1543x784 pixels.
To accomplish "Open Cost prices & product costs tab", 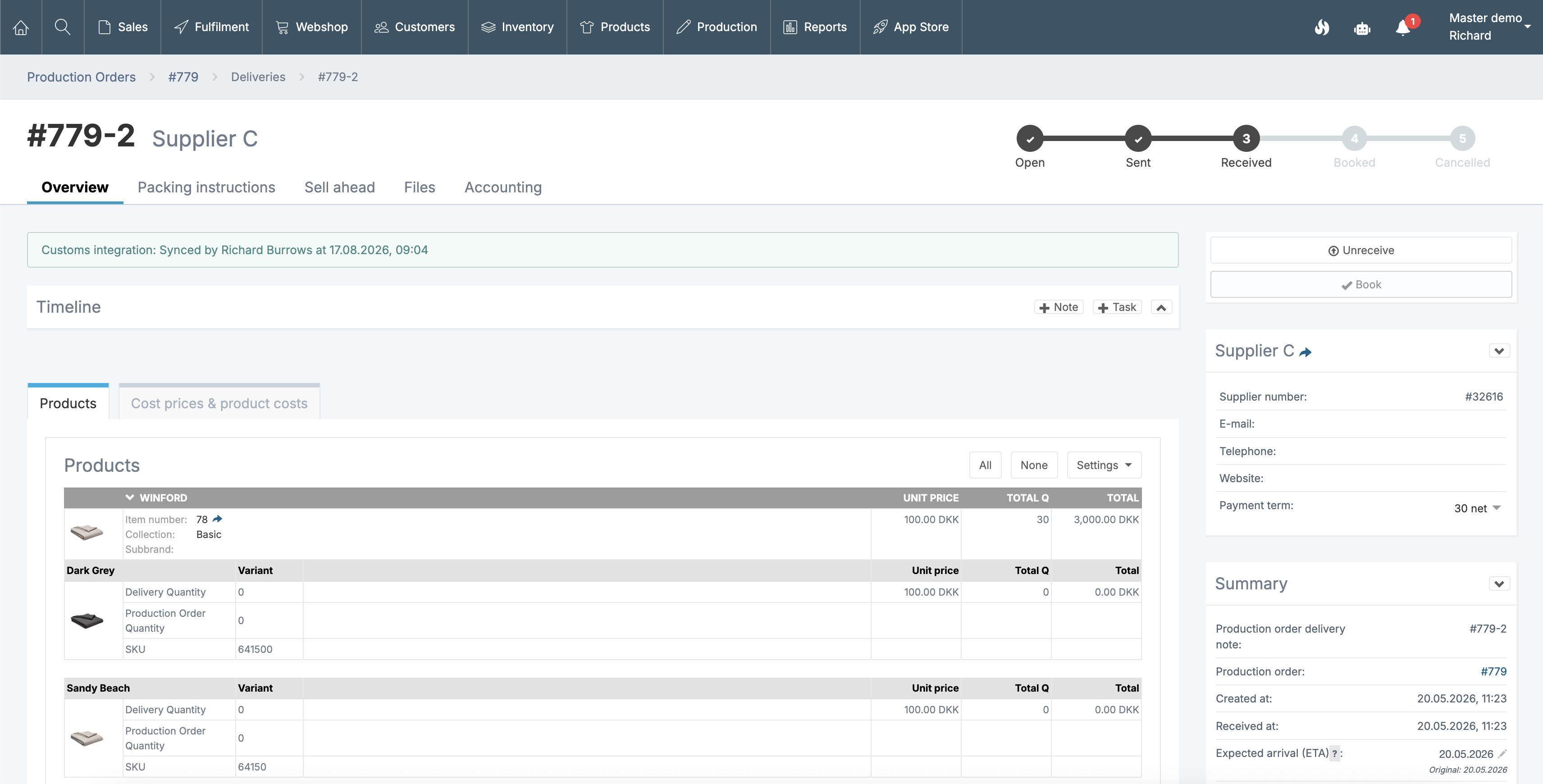I will pyautogui.click(x=219, y=402).
